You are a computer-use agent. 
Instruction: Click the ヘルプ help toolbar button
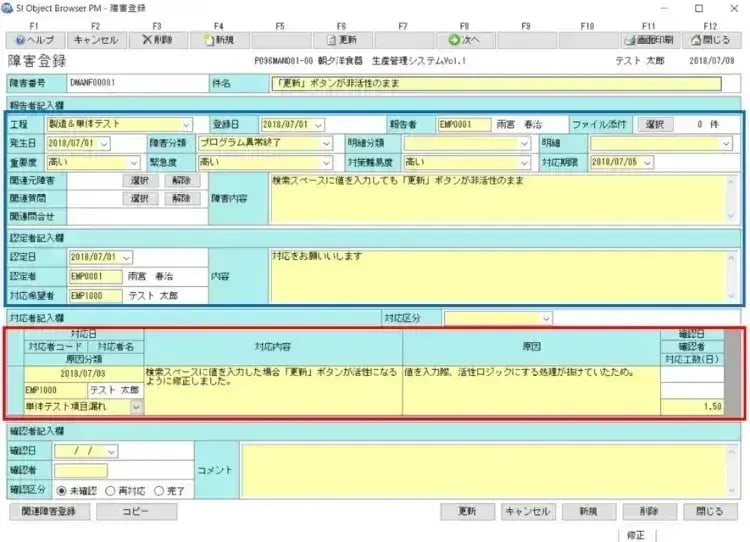click(x=35, y=40)
